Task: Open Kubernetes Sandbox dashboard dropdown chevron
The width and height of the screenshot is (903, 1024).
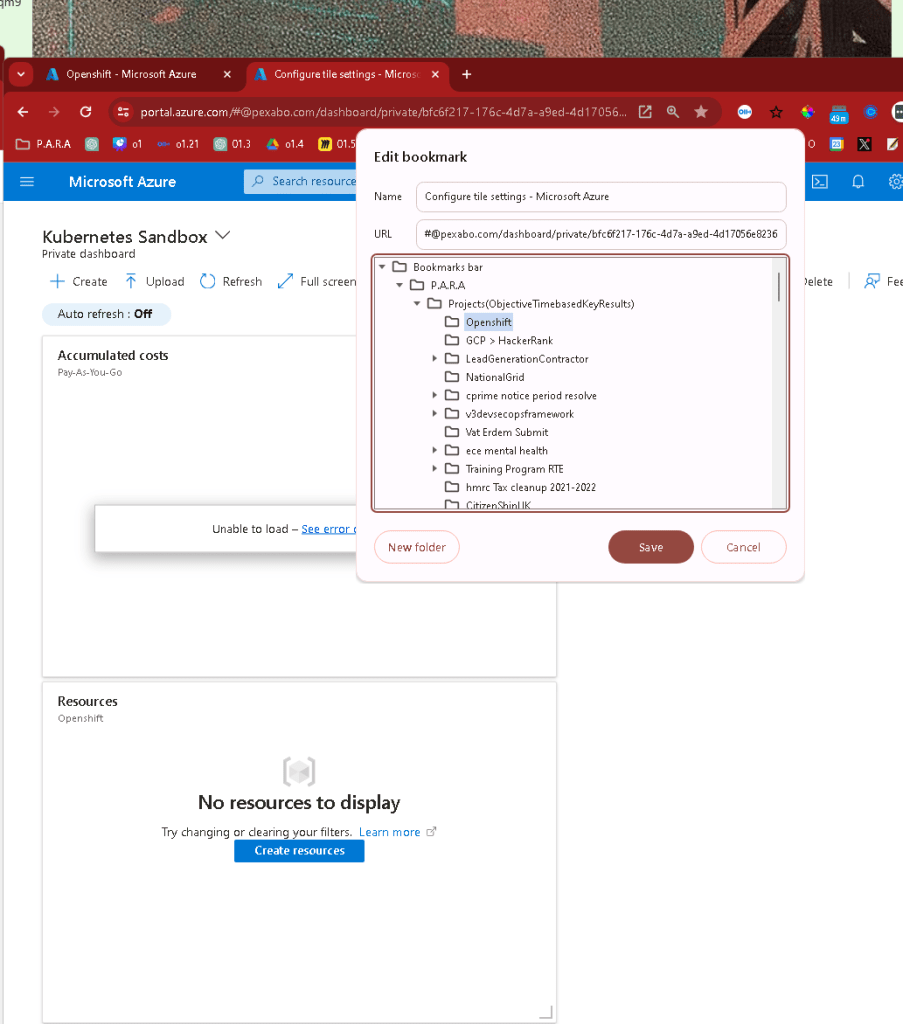Action: coord(223,236)
